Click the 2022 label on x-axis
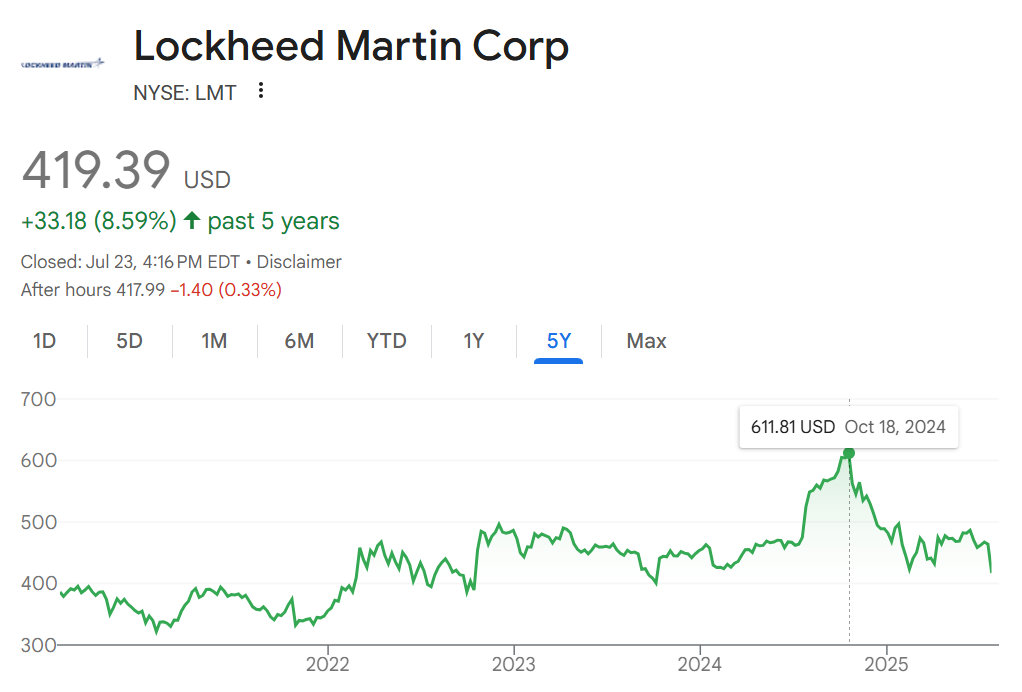Screen dimensions: 1022x692 pyautogui.click(x=327, y=664)
